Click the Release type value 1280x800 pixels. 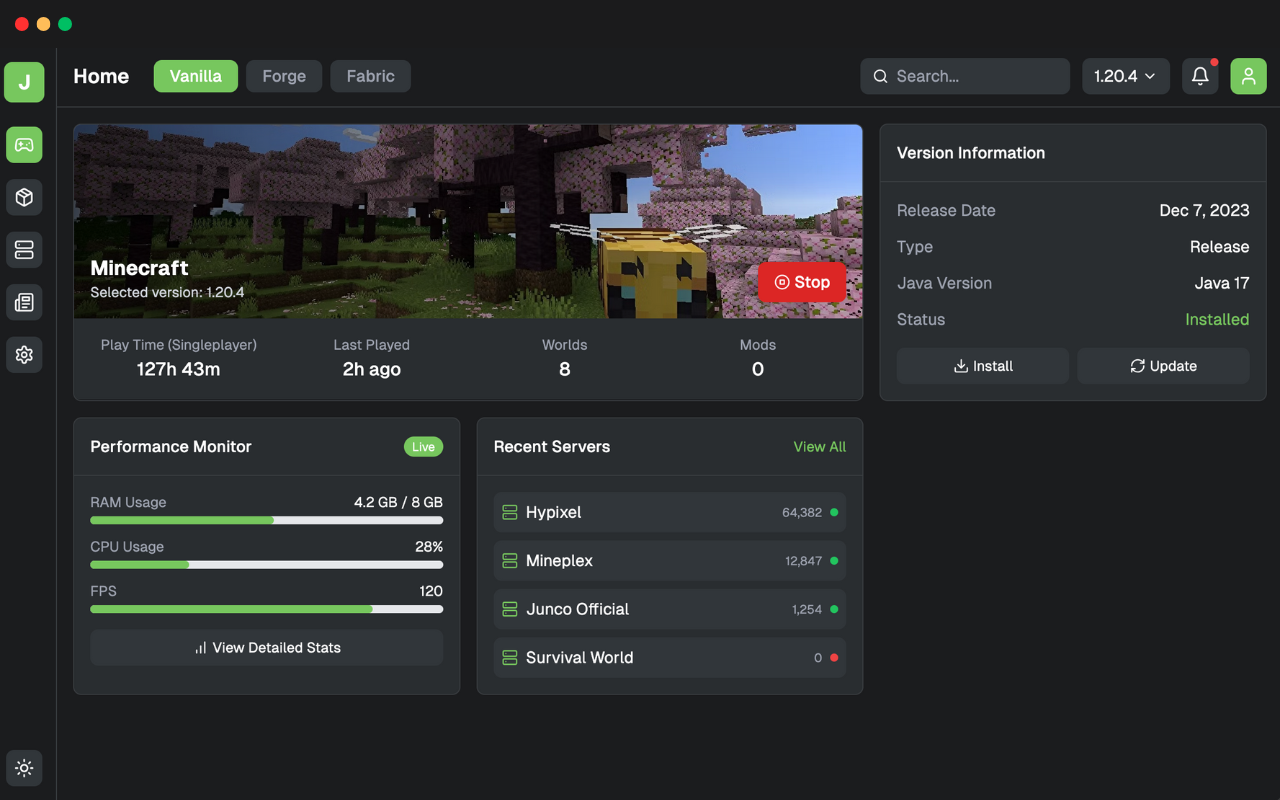pyautogui.click(x=1219, y=247)
